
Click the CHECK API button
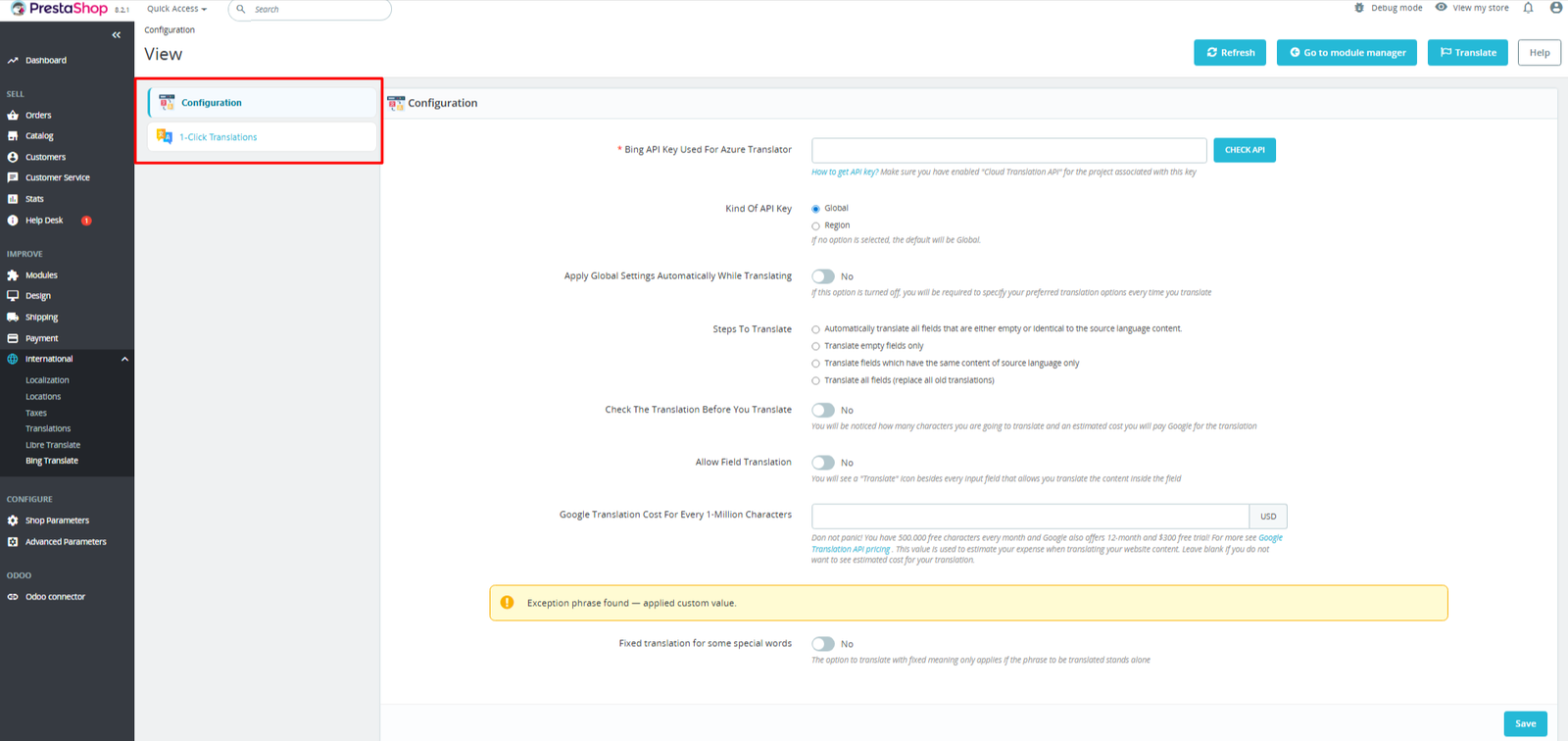tap(1244, 150)
